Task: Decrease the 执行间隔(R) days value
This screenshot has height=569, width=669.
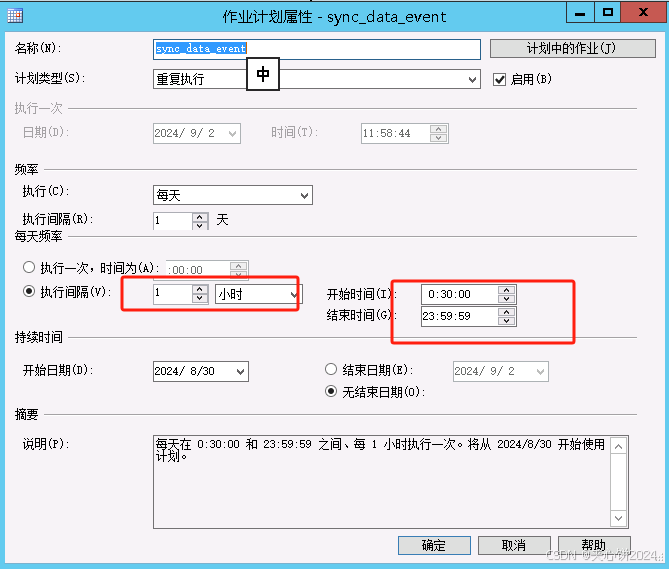Action: click(200, 225)
